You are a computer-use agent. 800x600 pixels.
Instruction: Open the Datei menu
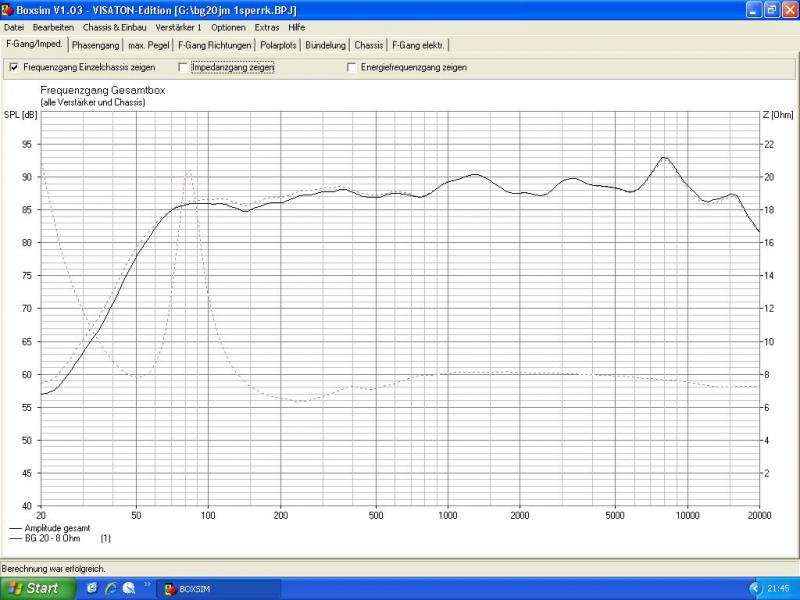(14, 27)
